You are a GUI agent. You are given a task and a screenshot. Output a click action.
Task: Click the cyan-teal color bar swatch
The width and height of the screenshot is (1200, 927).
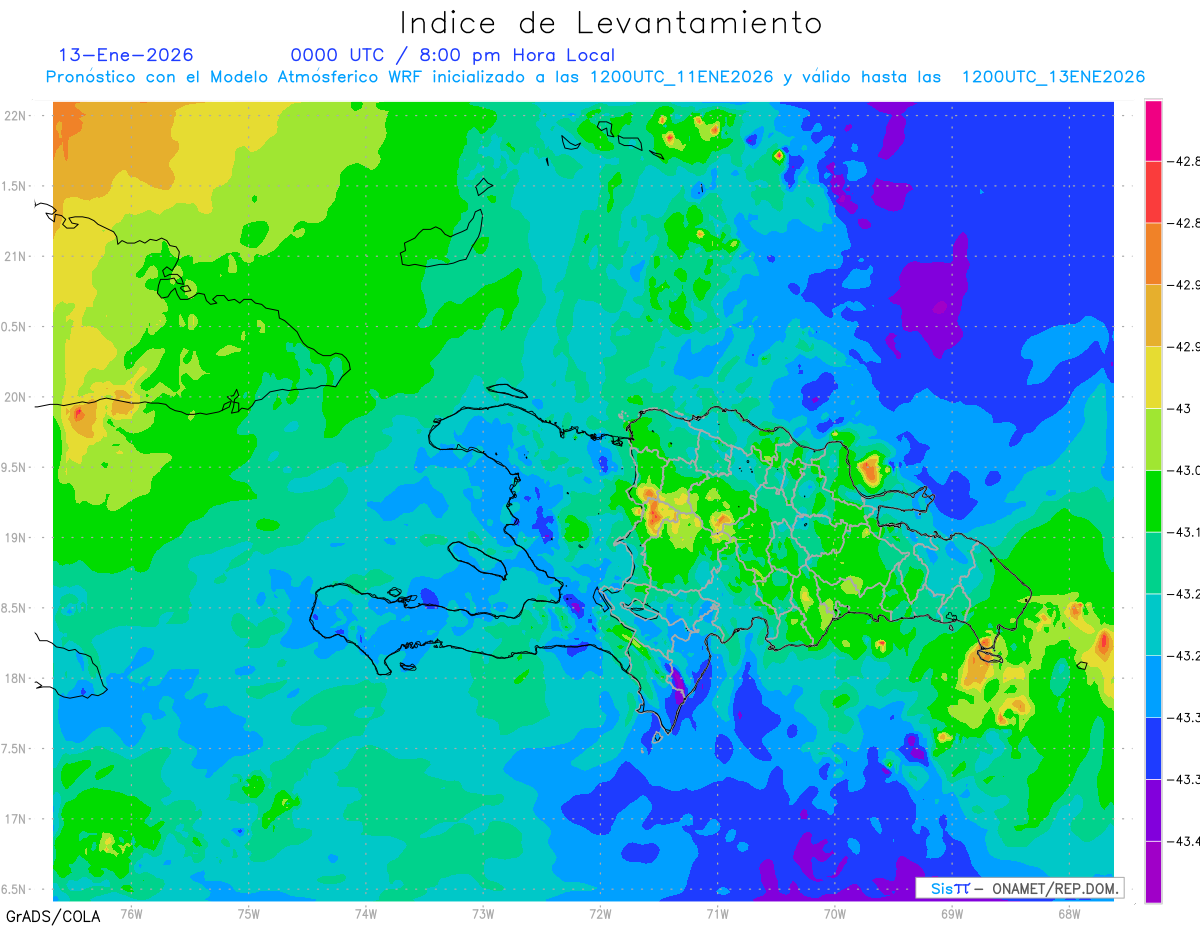pyautogui.click(x=1153, y=625)
